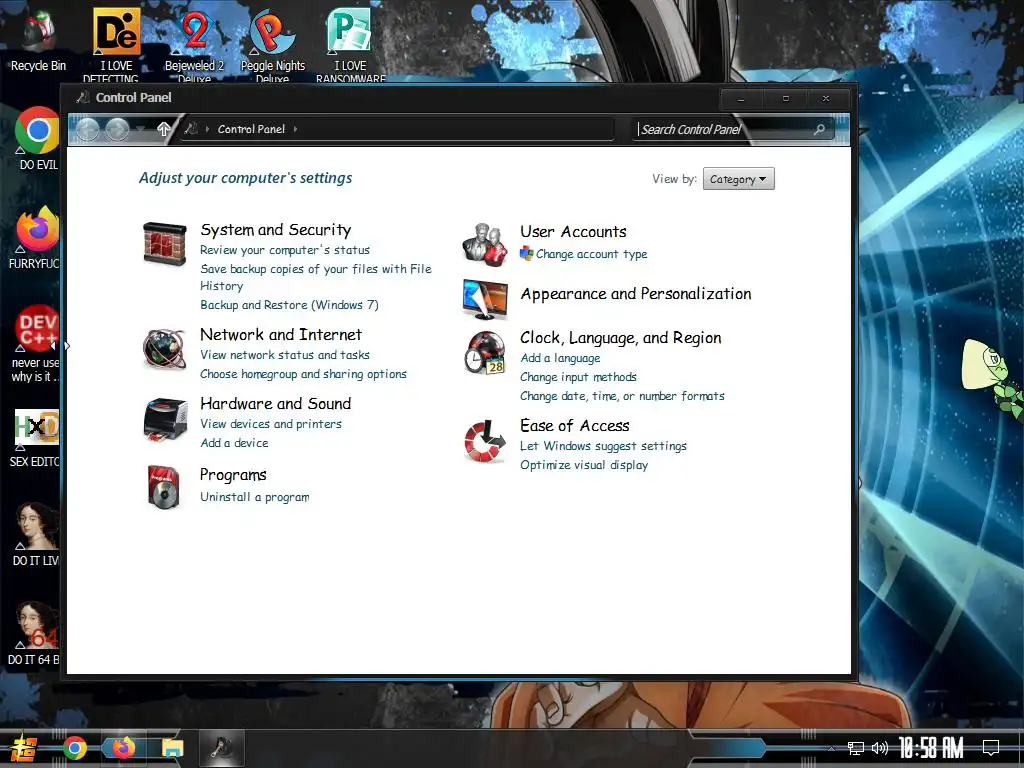The image size is (1024, 768).
Task: Click the Forward arrow in Control Panel
Action: tap(118, 129)
